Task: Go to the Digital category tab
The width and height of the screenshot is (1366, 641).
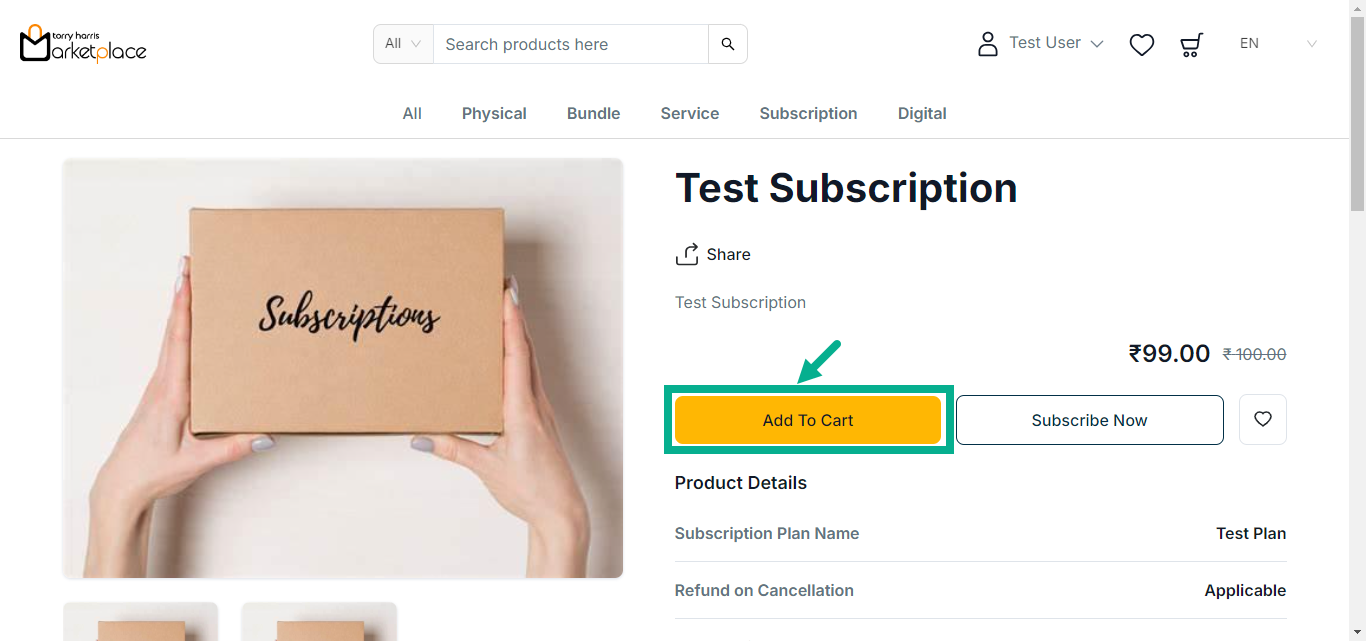Action: tap(922, 114)
